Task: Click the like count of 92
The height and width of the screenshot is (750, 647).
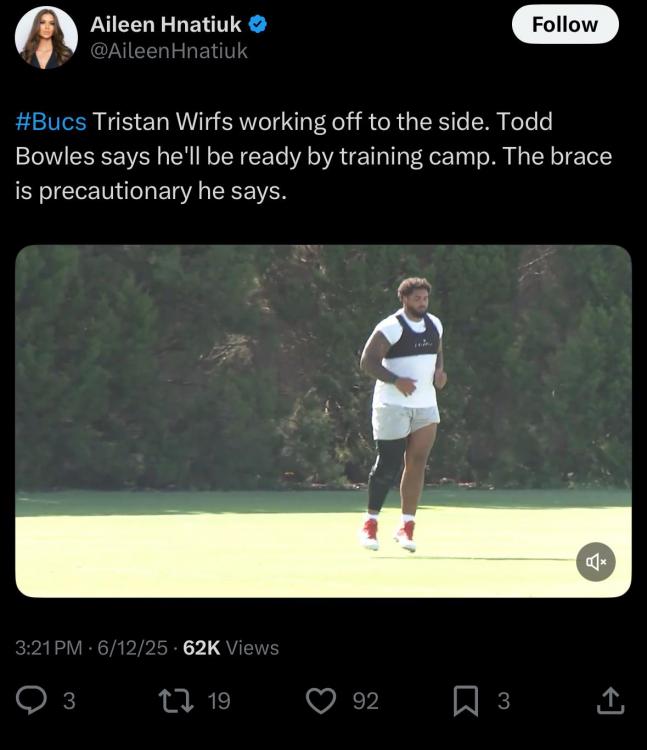Action: point(366,701)
